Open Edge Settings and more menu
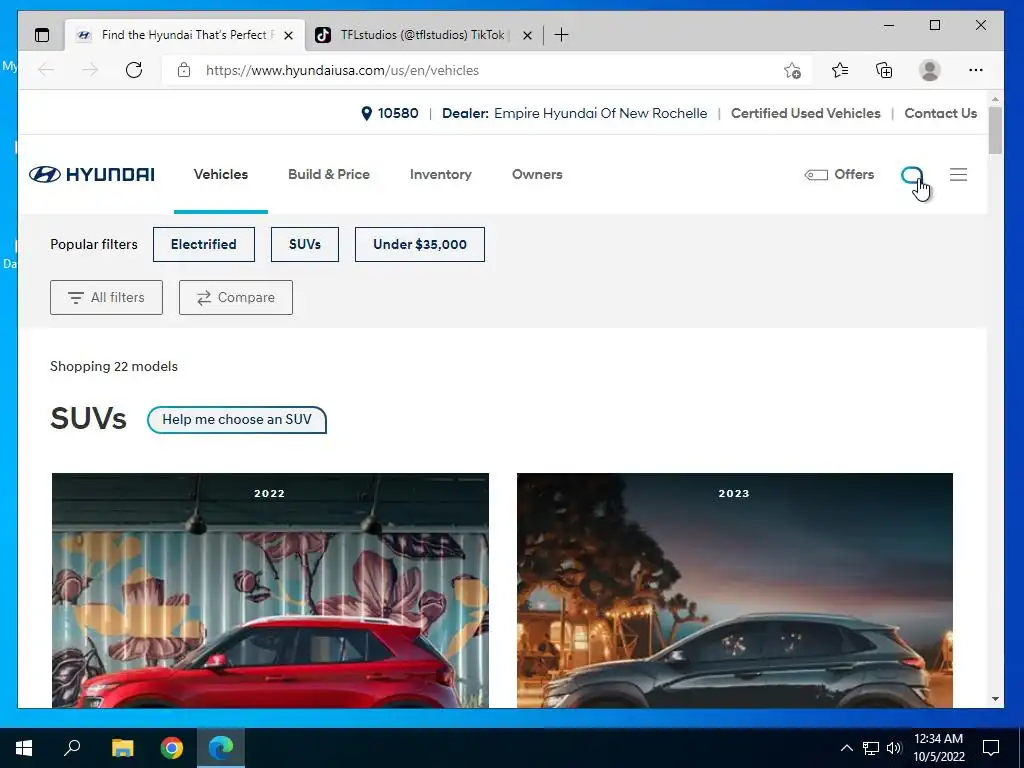Screen dimensions: 1024x768 pos(976,70)
